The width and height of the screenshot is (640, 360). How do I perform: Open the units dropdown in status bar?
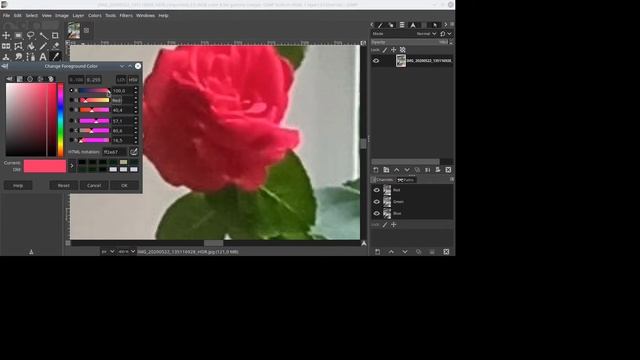click(108, 252)
